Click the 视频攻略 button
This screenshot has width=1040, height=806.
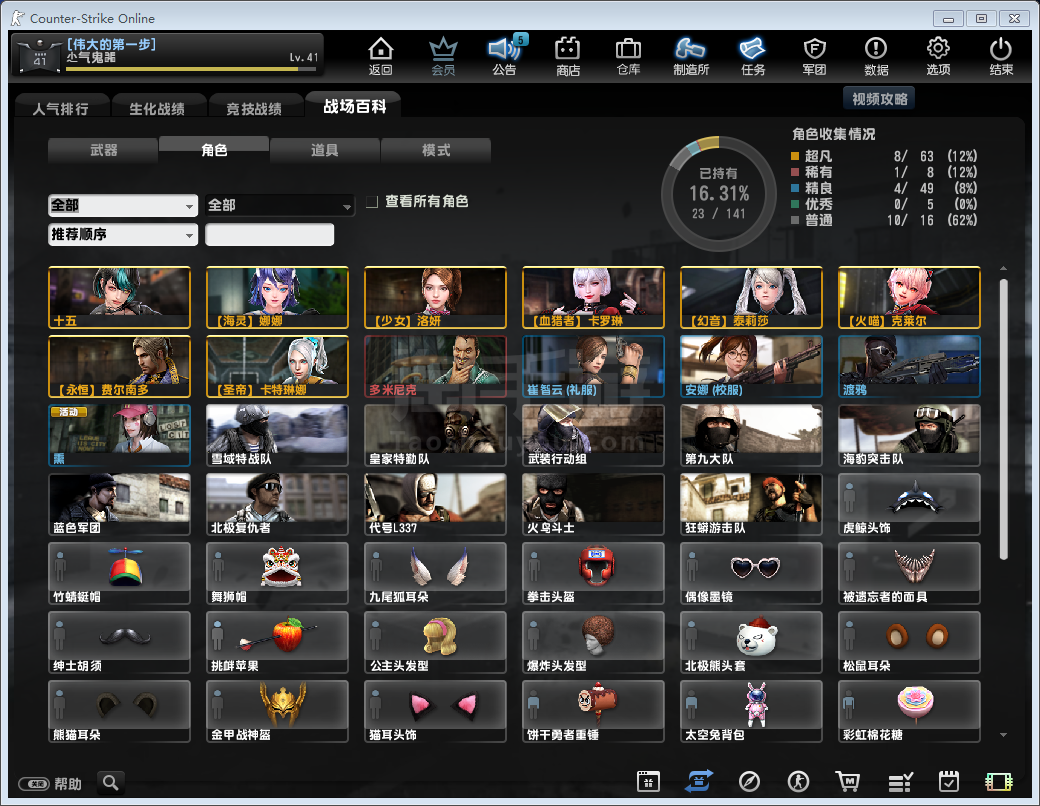879,99
